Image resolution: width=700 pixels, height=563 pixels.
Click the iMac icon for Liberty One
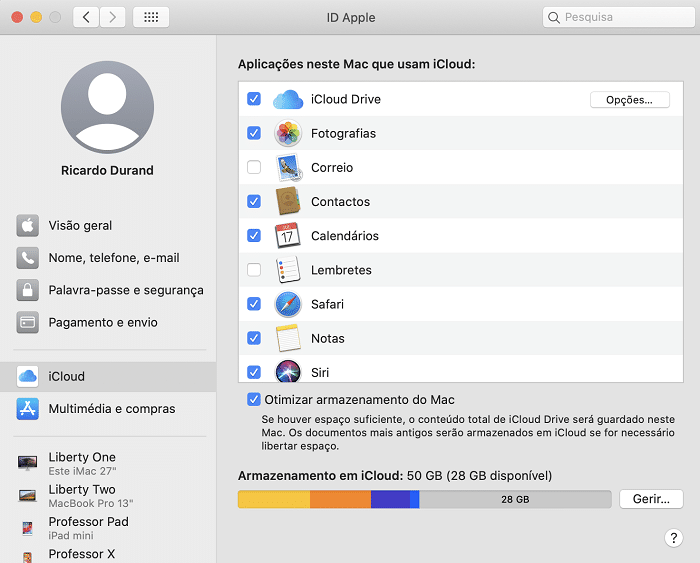pyautogui.click(x=28, y=463)
